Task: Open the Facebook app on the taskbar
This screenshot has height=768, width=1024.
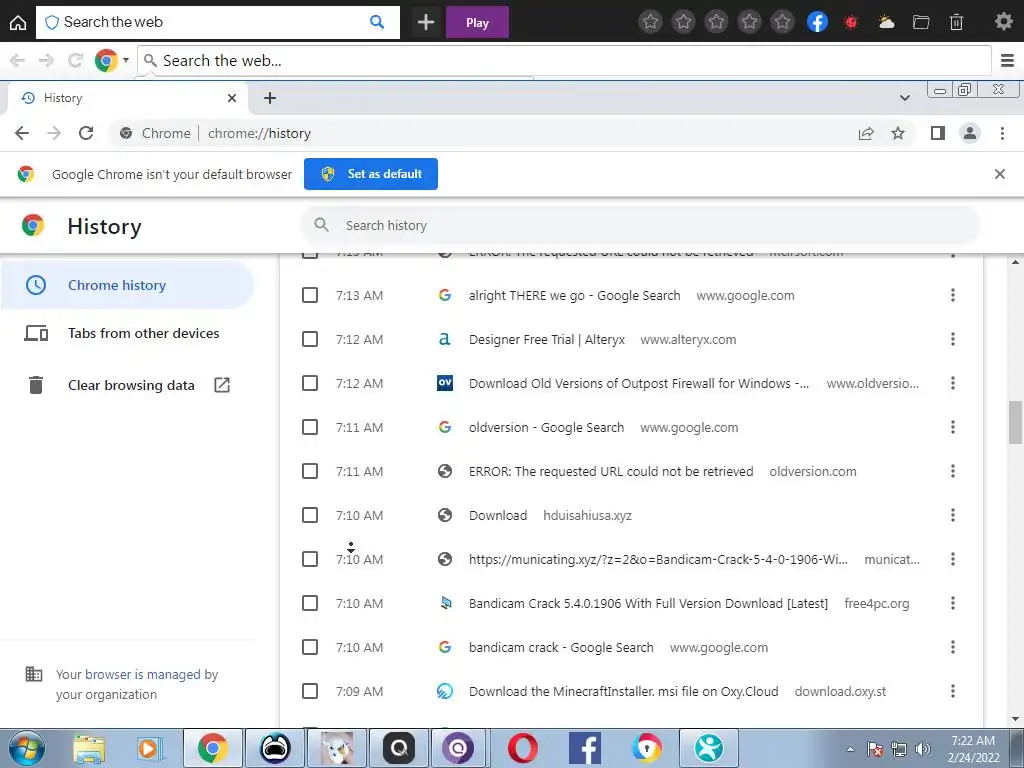Action: [x=584, y=748]
